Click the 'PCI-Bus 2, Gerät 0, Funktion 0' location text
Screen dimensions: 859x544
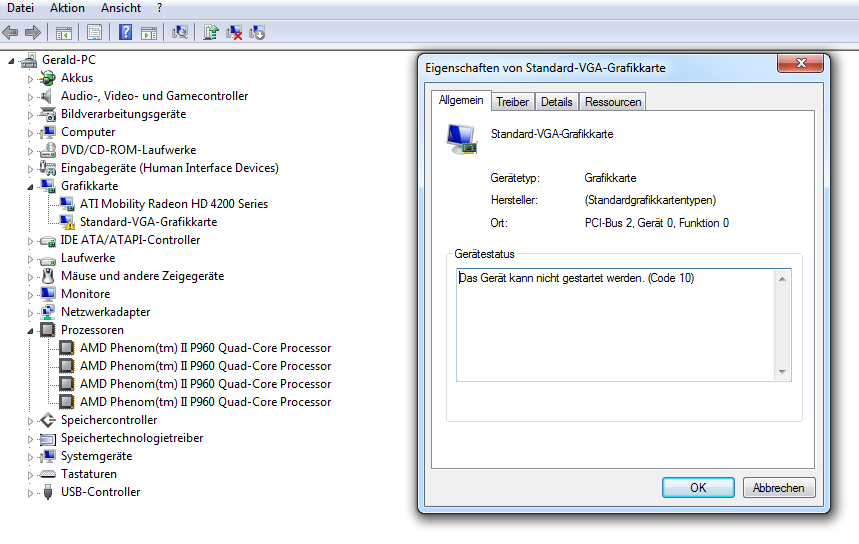[x=657, y=223]
